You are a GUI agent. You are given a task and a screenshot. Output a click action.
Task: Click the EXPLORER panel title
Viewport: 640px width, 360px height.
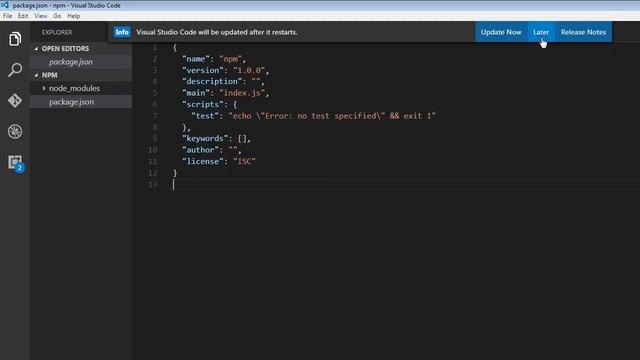[x=57, y=32]
